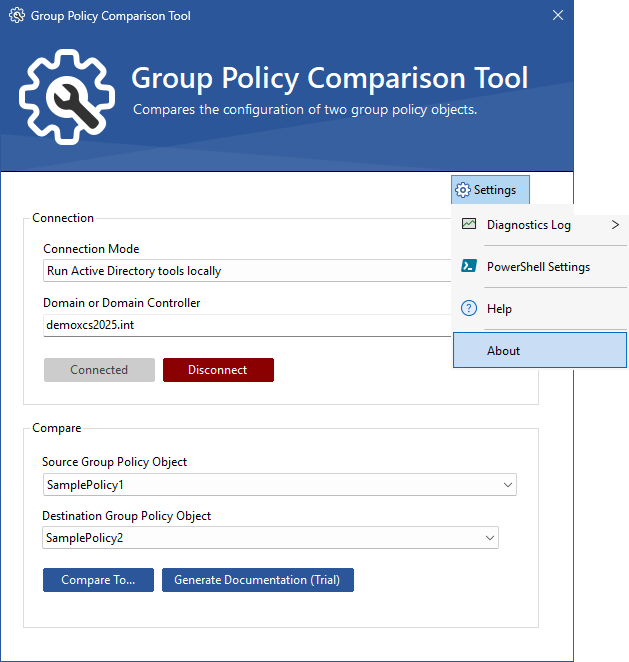Click the PowerShell Settings console icon
Image resolution: width=629 pixels, height=662 pixels.
coord(469,267)
